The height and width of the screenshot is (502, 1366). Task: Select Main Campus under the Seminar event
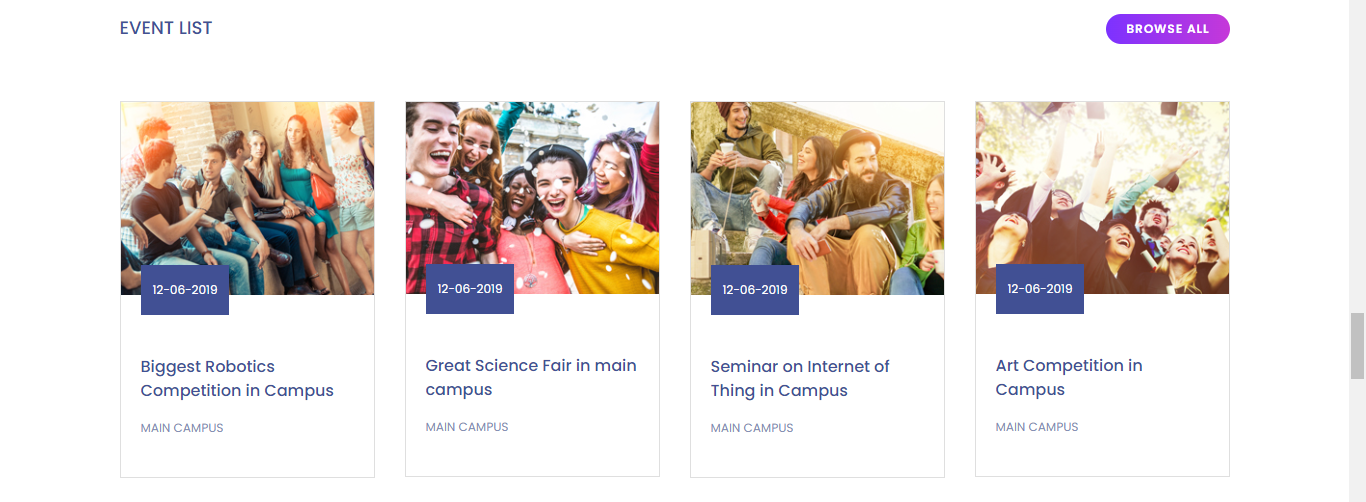tap(752, 428)
